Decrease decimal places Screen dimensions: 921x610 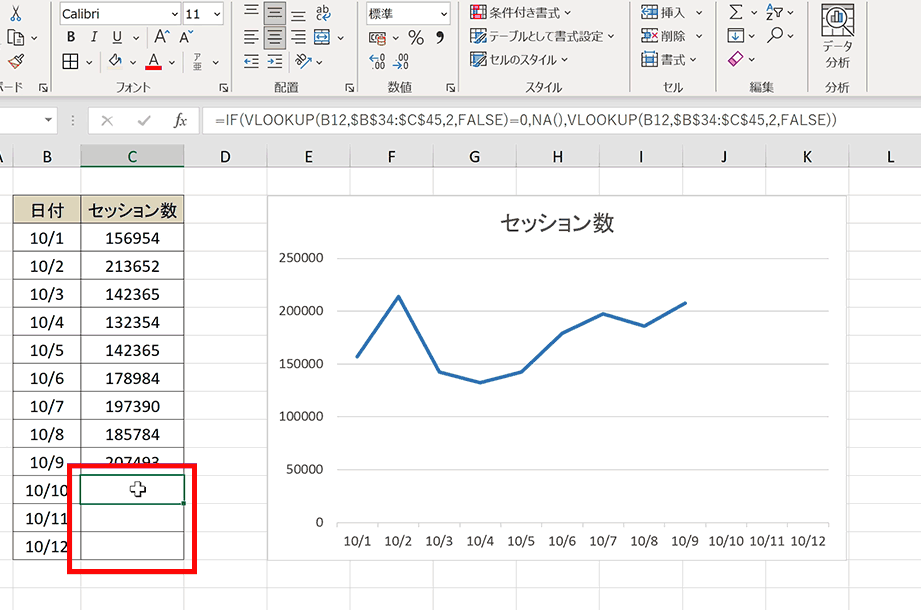point(401,61)
